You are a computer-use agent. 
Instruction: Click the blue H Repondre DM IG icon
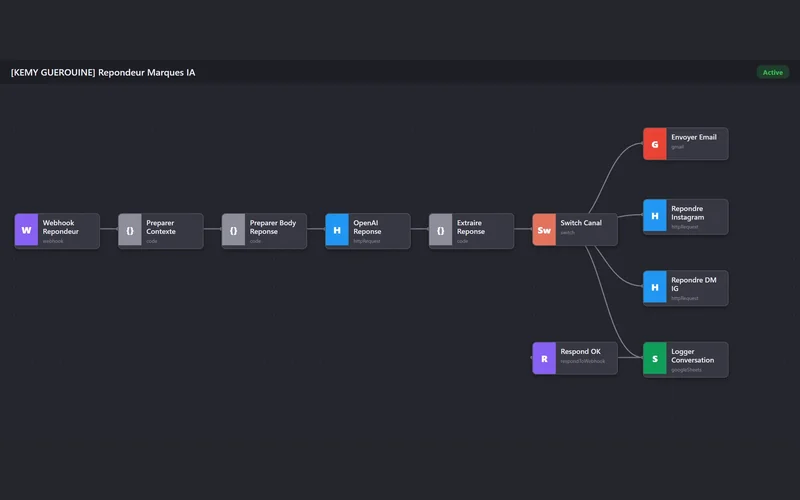pos(655,287)
